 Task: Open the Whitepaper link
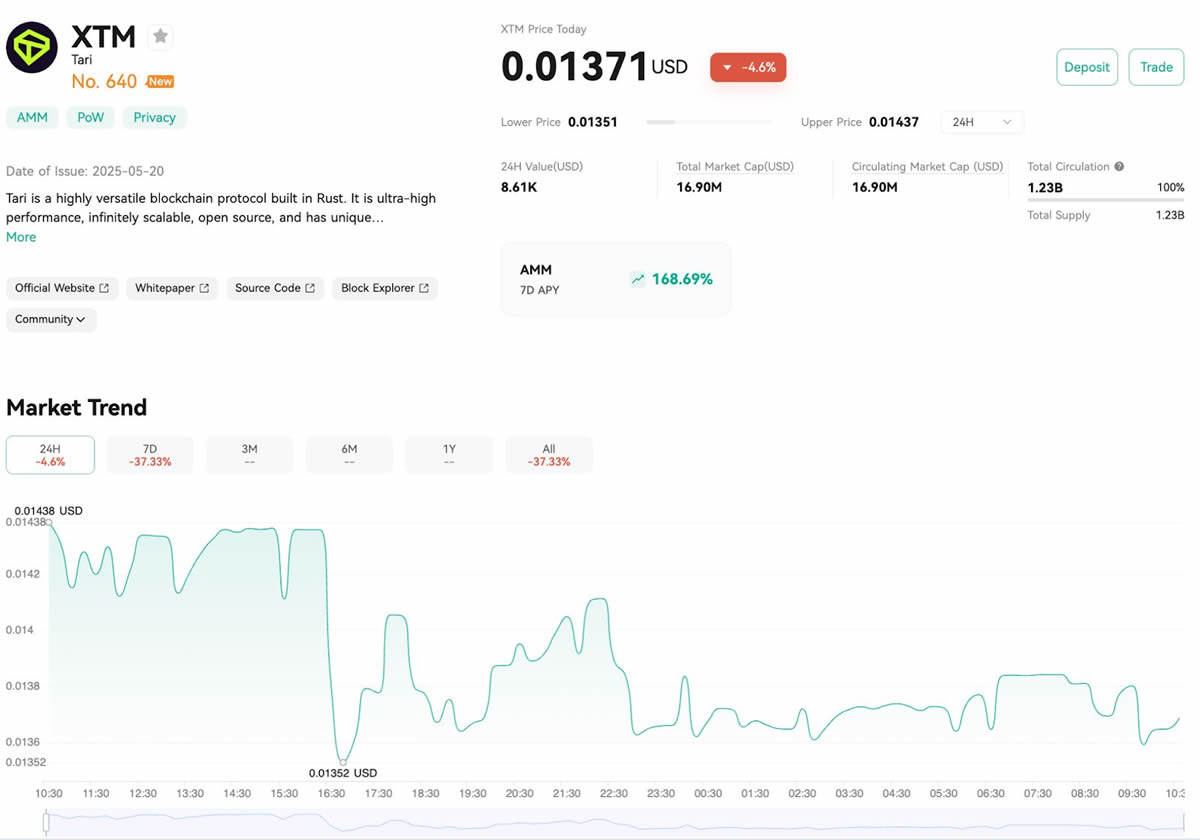[172, 288]
